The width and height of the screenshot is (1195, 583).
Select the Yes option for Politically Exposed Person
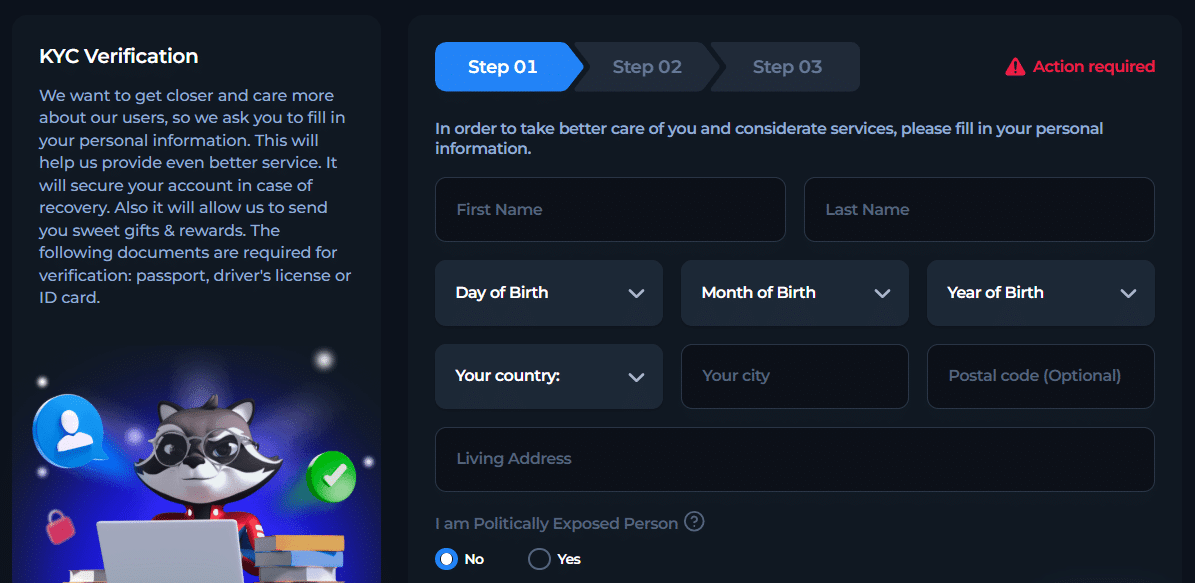(x=539, y=559)
